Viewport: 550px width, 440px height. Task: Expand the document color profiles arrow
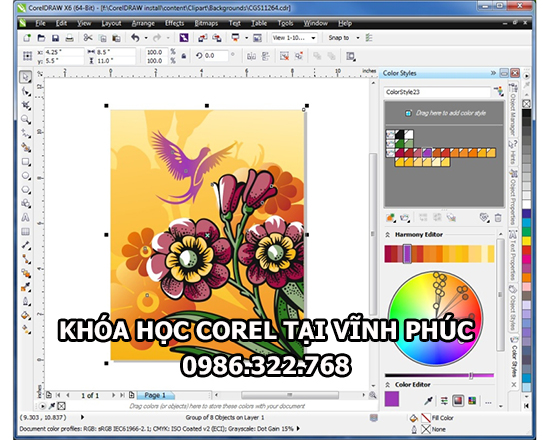pyautogui.click(x=298, y=428)
